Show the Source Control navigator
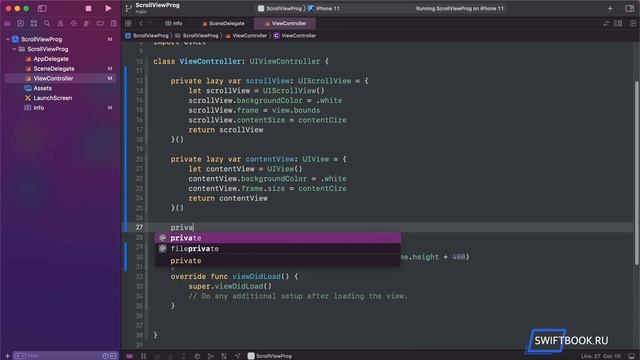This screenshot has width=640, height=360. pyautogui.click(x=20, y=24)
